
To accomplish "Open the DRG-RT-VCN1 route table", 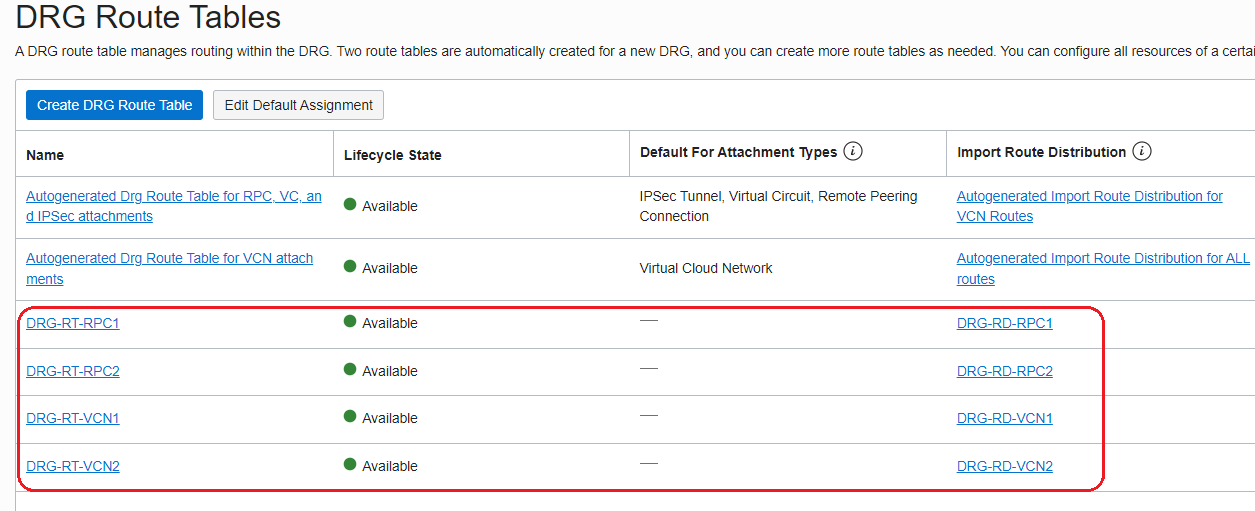I will (73, 418).
